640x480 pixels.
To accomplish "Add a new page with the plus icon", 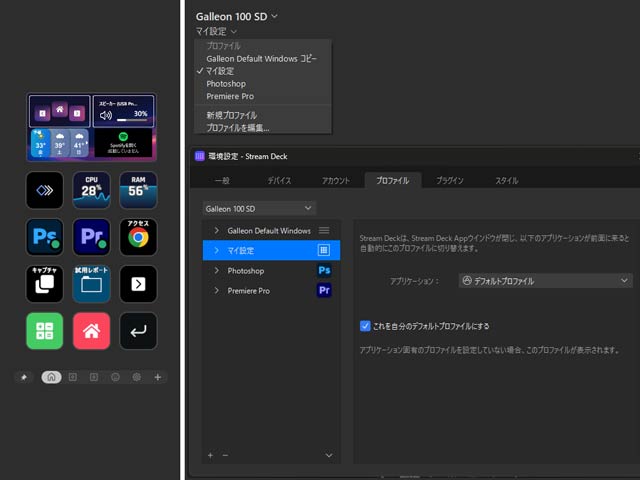I will pos(158,377).
